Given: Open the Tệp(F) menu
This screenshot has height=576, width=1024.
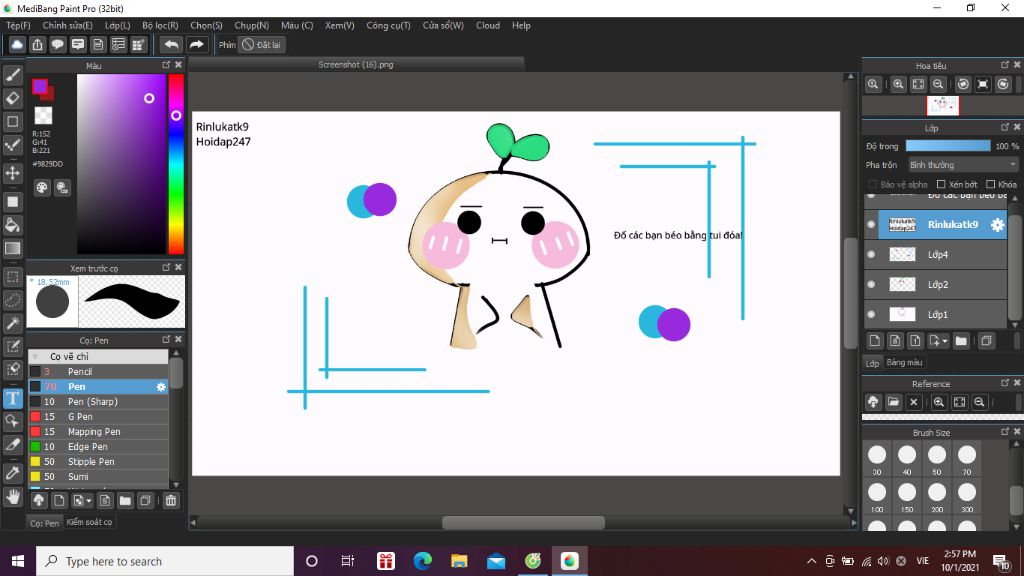Looking at the screenshot, I should (18, 25).
